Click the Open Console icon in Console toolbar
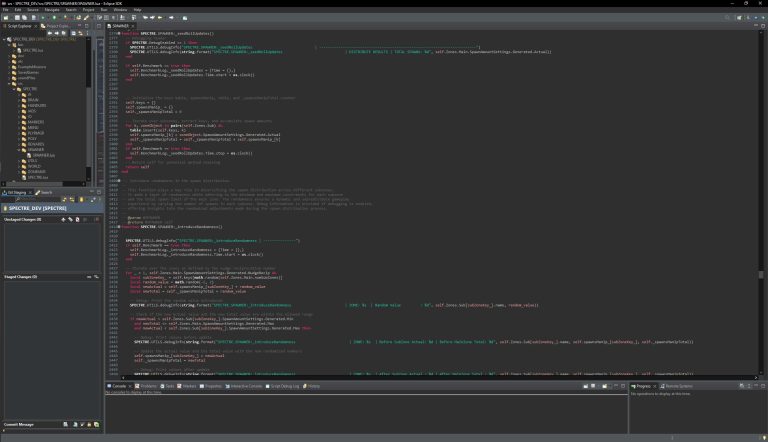This screenshot has width=768, height=442. pos(604,386)
